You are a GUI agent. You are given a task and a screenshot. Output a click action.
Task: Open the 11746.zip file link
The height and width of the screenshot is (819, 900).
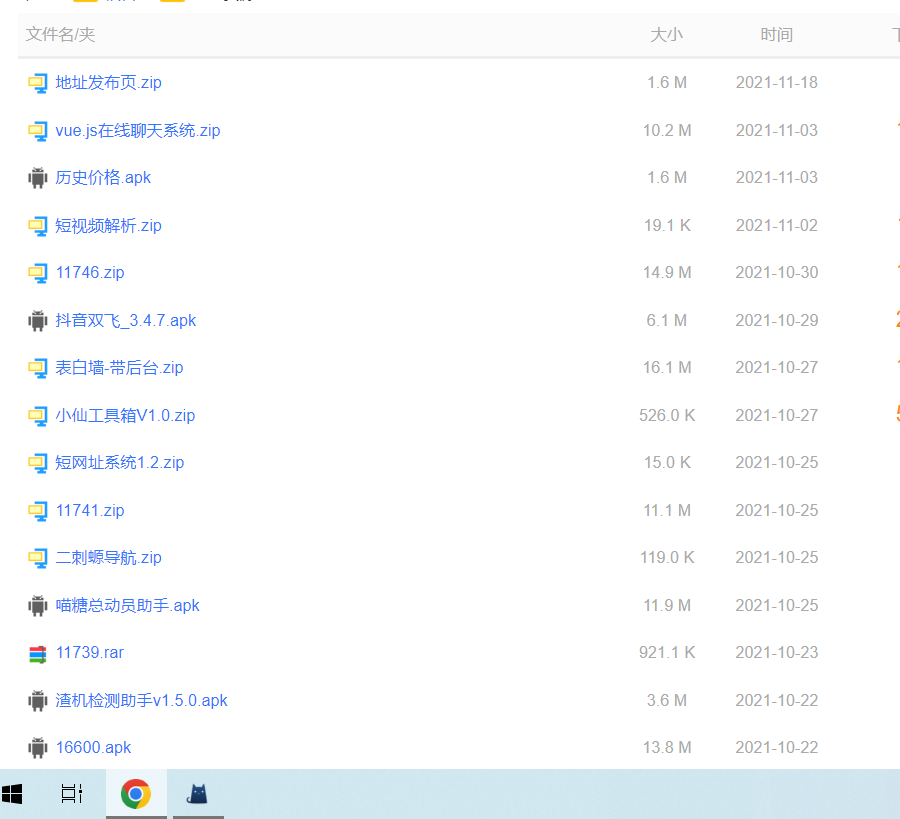coord(90,272)
